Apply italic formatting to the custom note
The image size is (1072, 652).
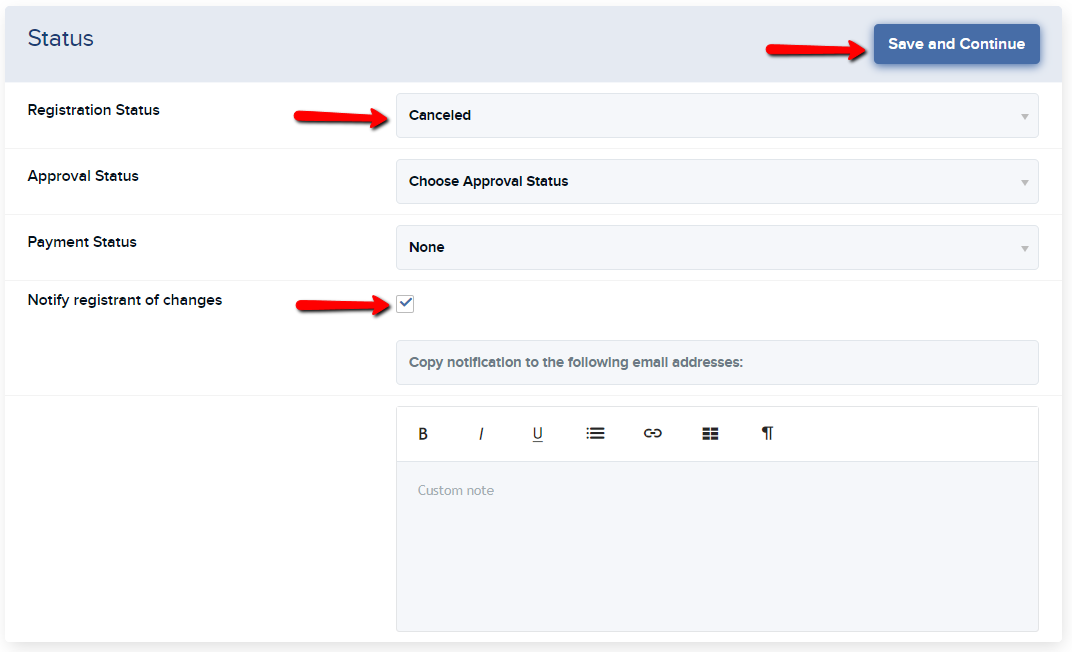481,433
